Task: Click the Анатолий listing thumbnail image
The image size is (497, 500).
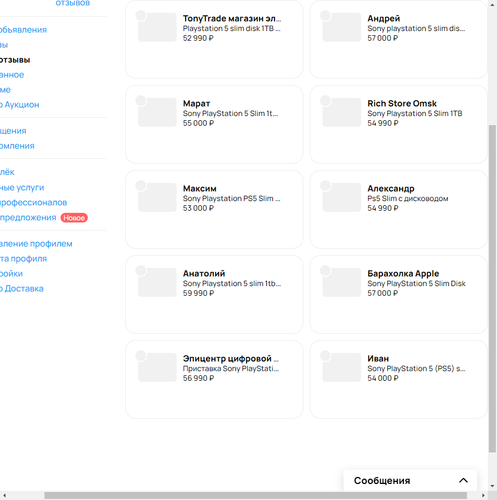Action: click(x=157, y=282)
